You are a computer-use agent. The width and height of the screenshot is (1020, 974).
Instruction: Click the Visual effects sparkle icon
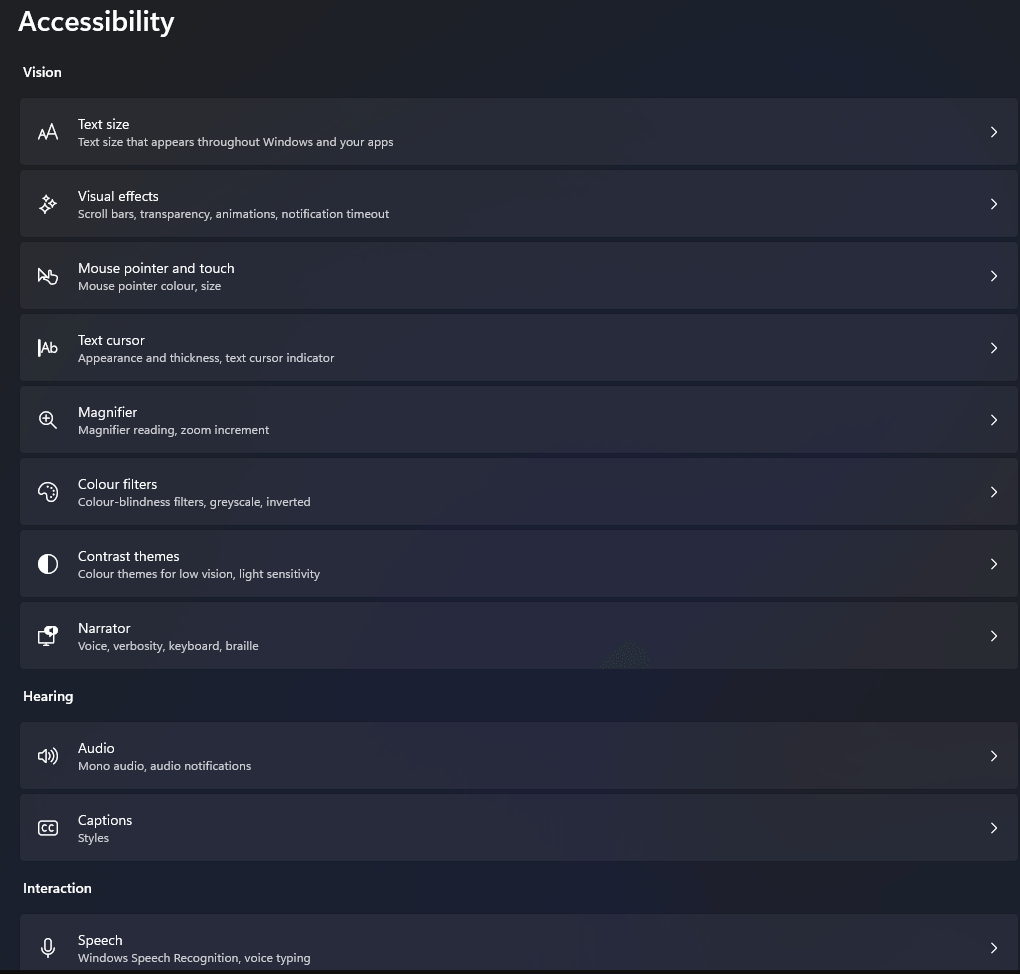coord(47,204)
